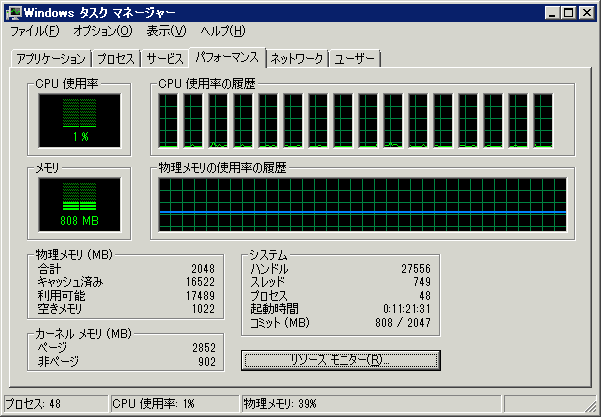
Task: Switch to the アプリケーション tab
Action: 51,59
